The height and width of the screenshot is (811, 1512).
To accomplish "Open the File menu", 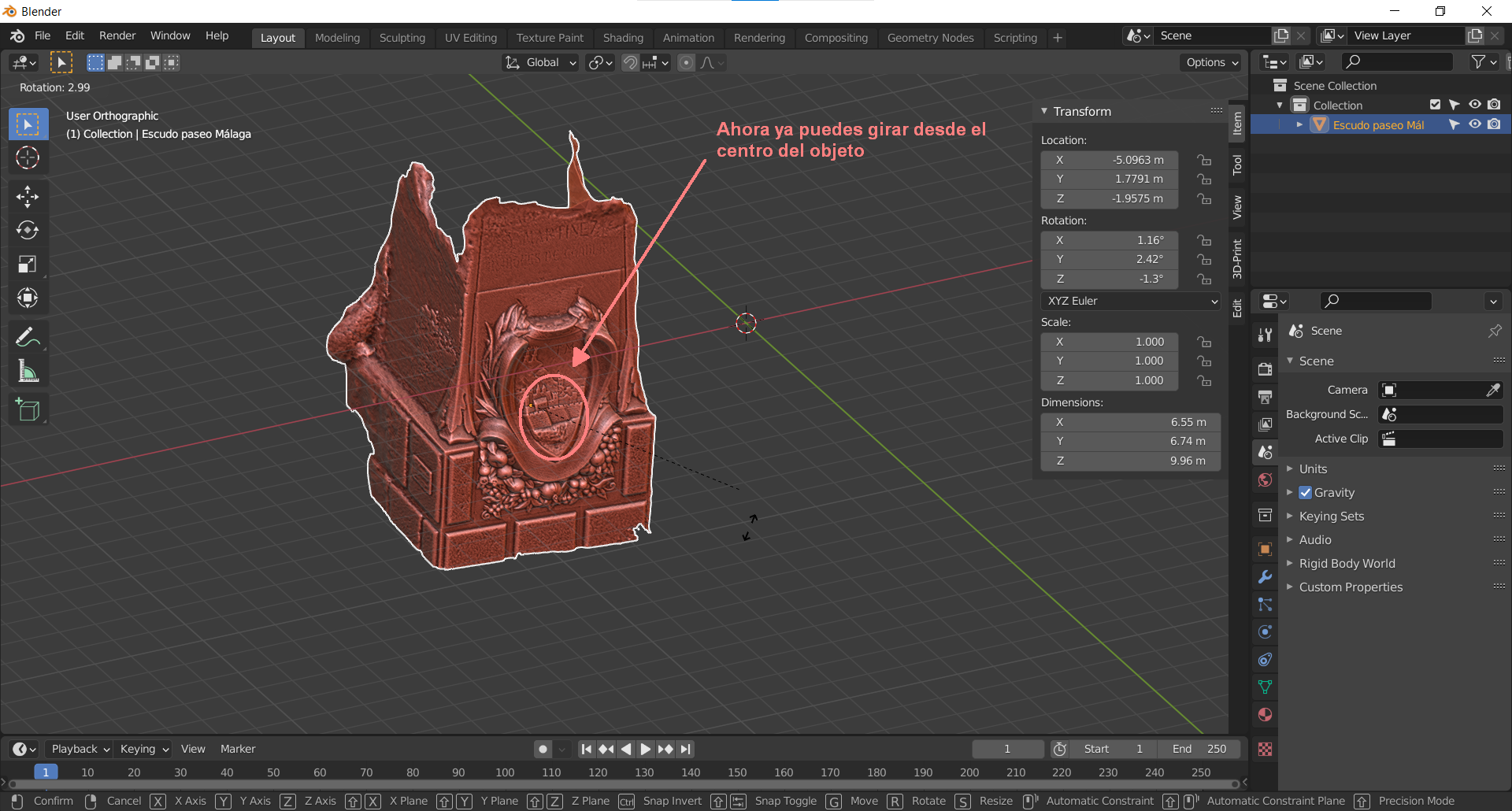I will click(43, 36).
